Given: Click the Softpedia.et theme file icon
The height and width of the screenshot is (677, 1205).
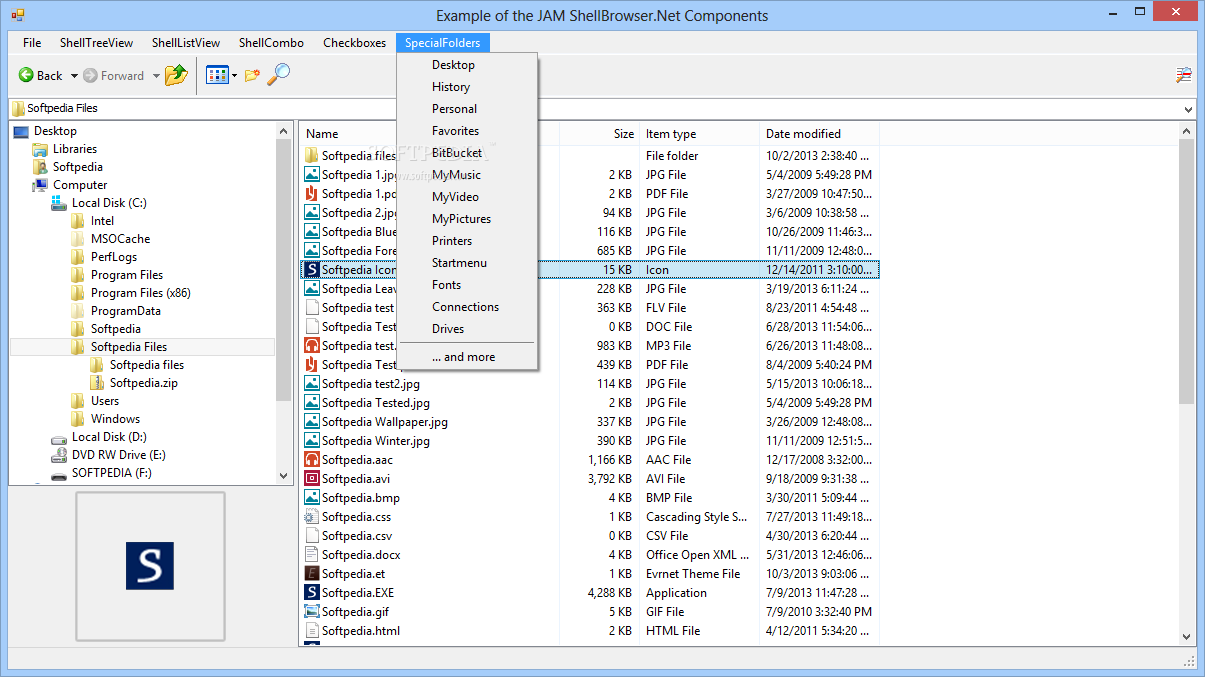Looking at the screenshot, I should [x=312, y=574].
